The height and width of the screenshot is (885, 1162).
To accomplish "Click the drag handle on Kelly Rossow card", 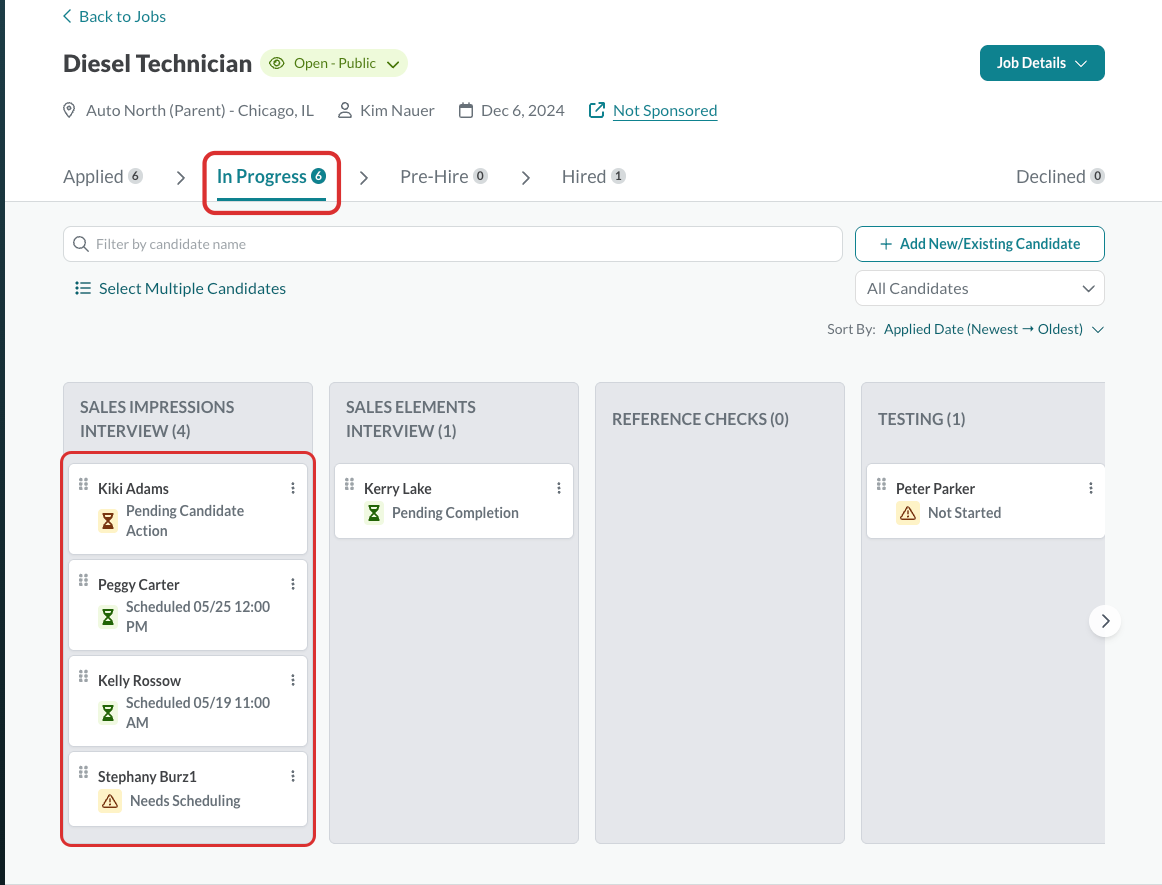I will coord(83,676).
